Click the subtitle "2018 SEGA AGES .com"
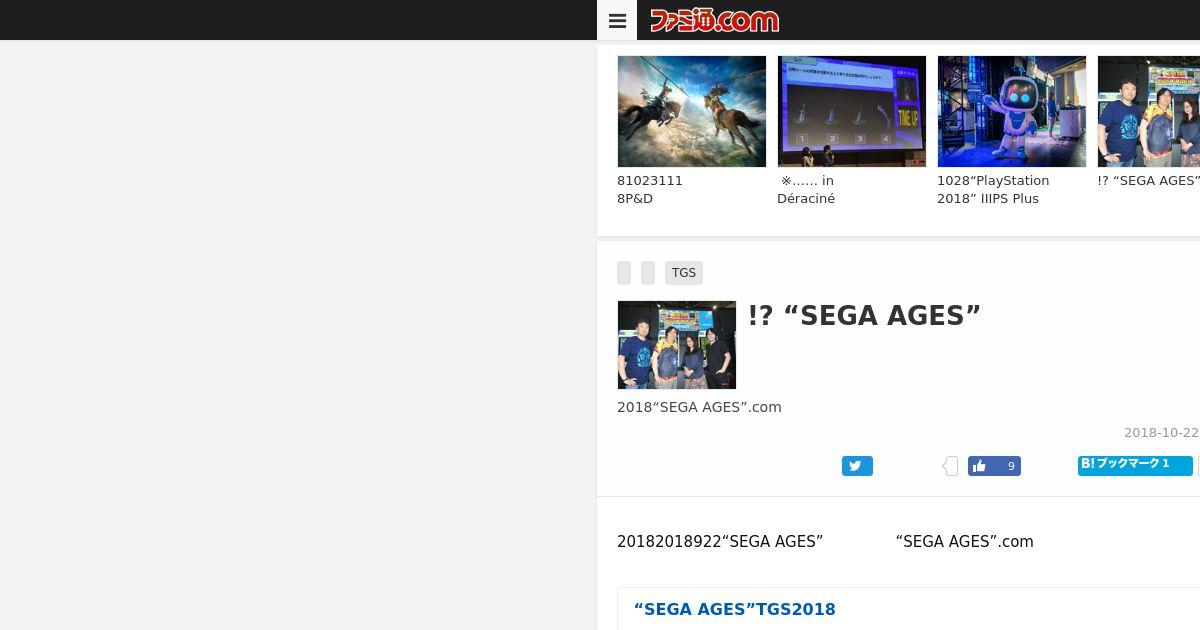The height and width of the screenshot is (630, 1200). [699, 407]
